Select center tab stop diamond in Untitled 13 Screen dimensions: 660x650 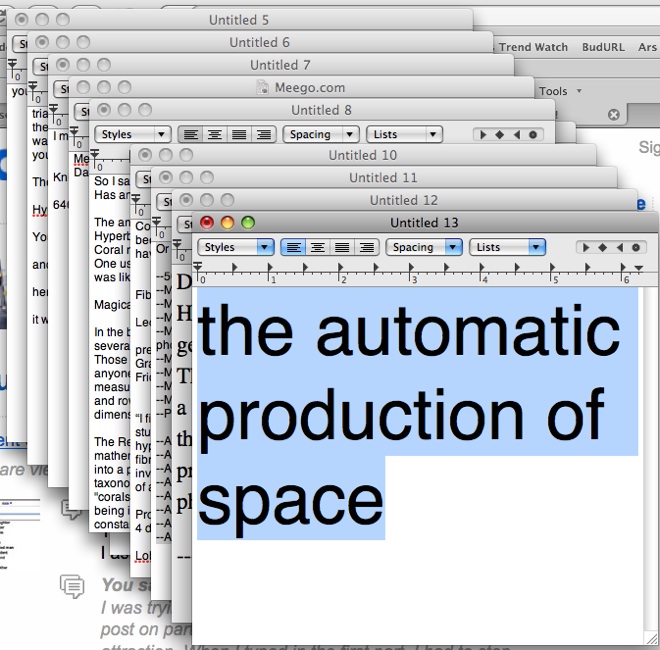(x=603, y=247)
